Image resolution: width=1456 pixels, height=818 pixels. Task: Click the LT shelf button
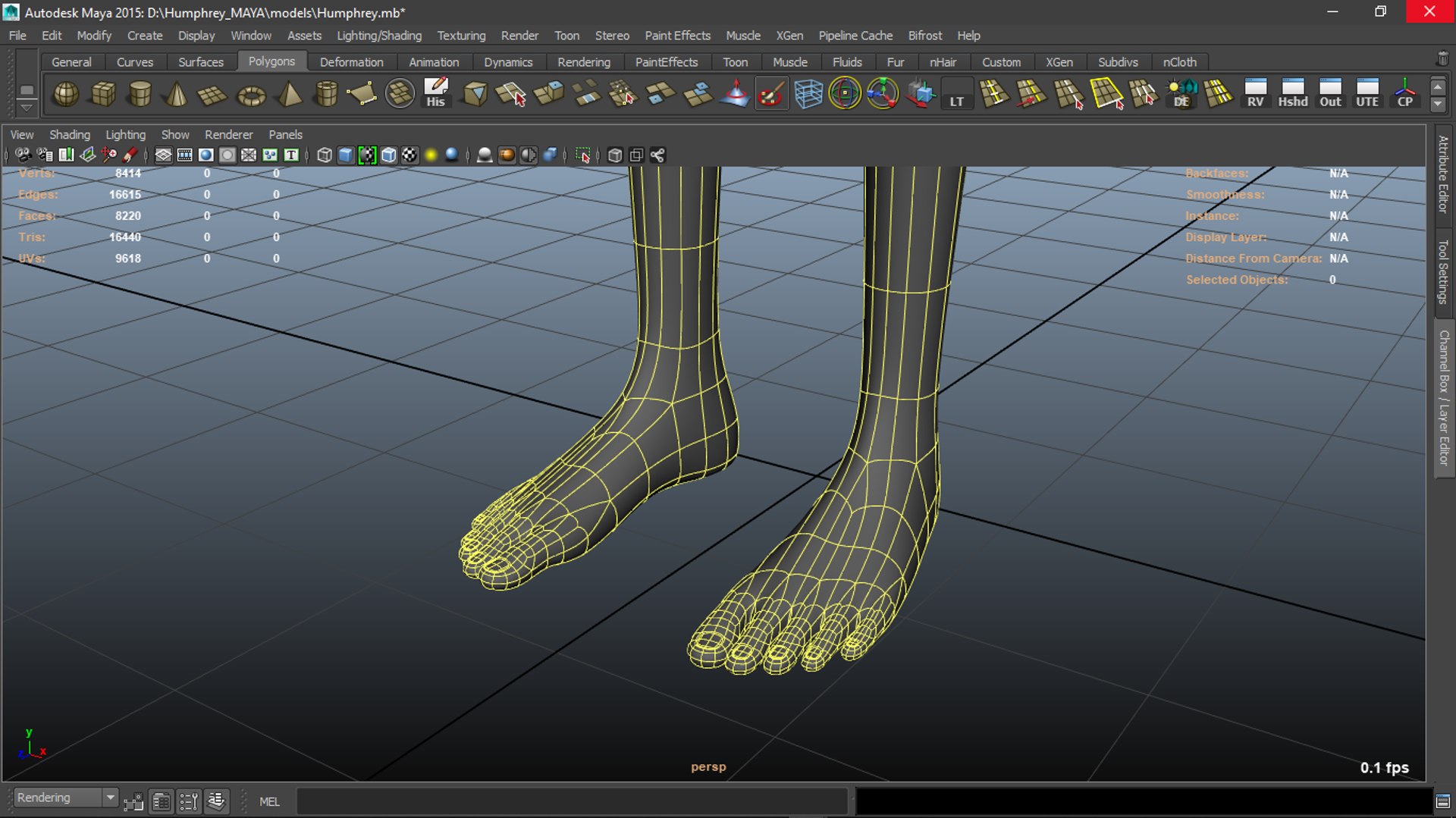point(957,94)
